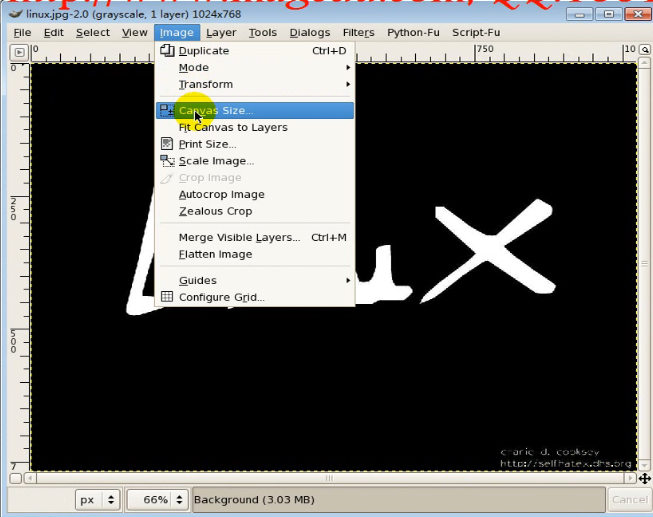Click the up arrow of the vertical scrollbar
Viewport: 653px width, 517px height.
[644, 63]
